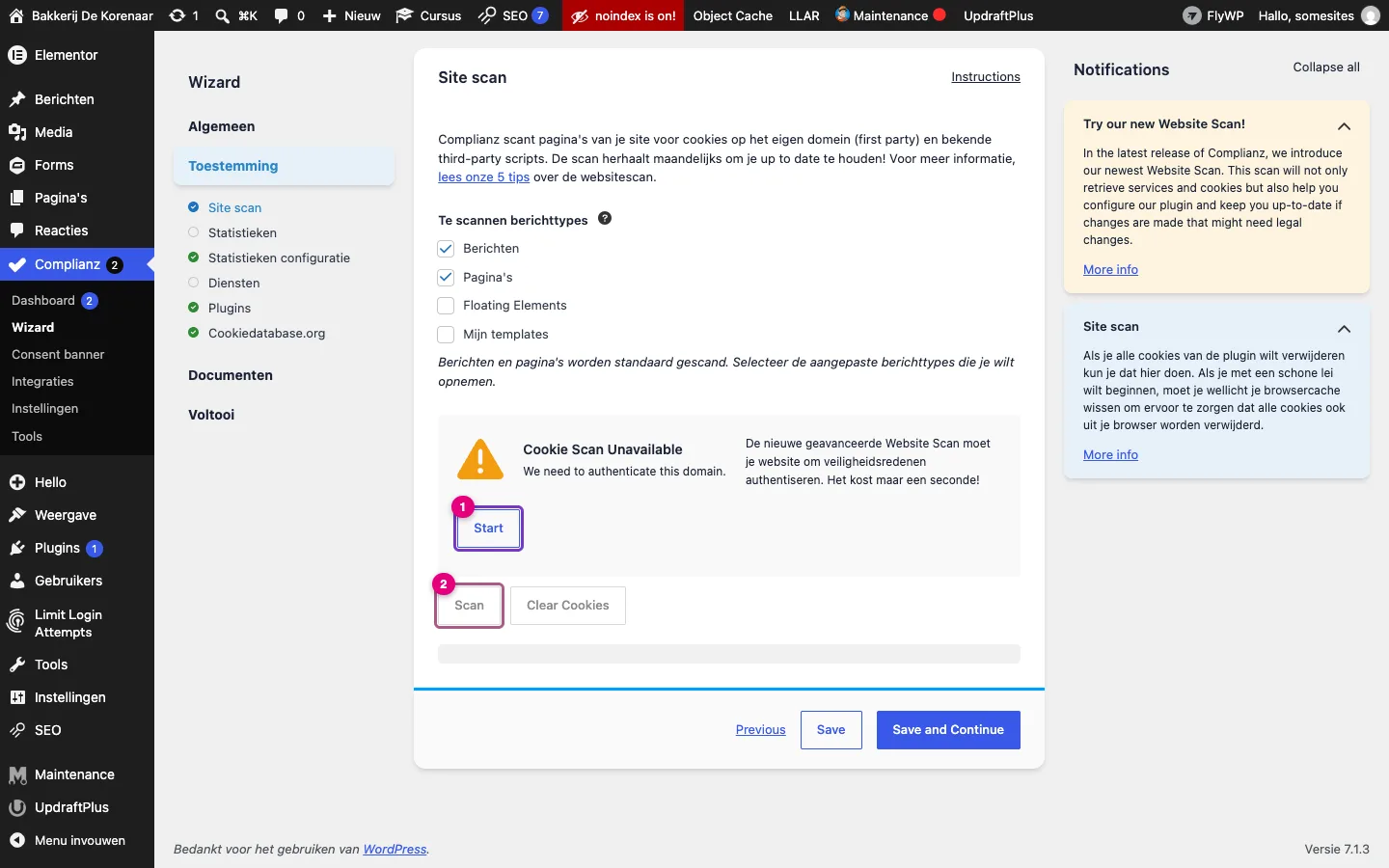
Task: Click user avatar in admin bar
Action: click(1370, 15)
